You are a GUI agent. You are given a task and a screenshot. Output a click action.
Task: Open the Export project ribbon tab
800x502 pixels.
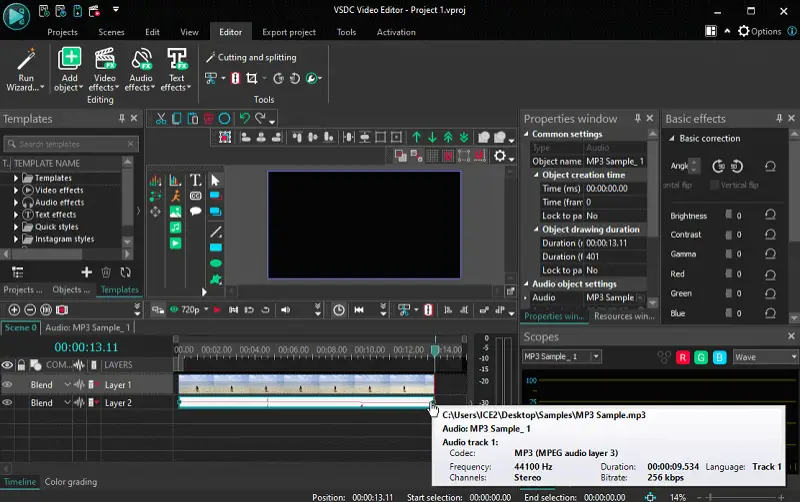coord(289,32)
